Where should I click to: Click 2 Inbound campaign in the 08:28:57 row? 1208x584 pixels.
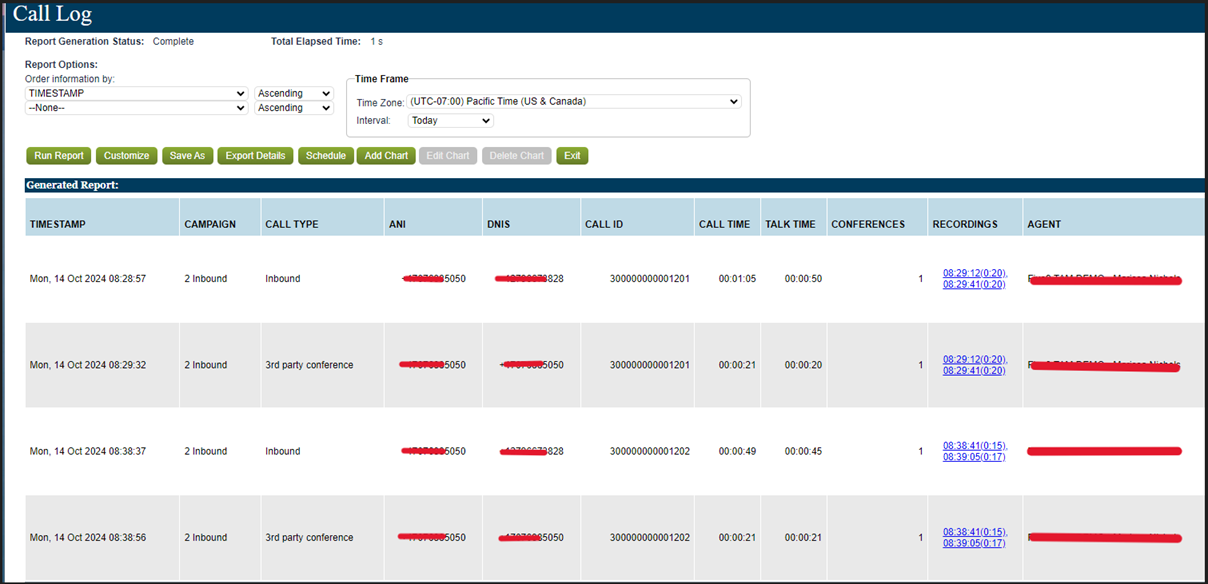206,279
